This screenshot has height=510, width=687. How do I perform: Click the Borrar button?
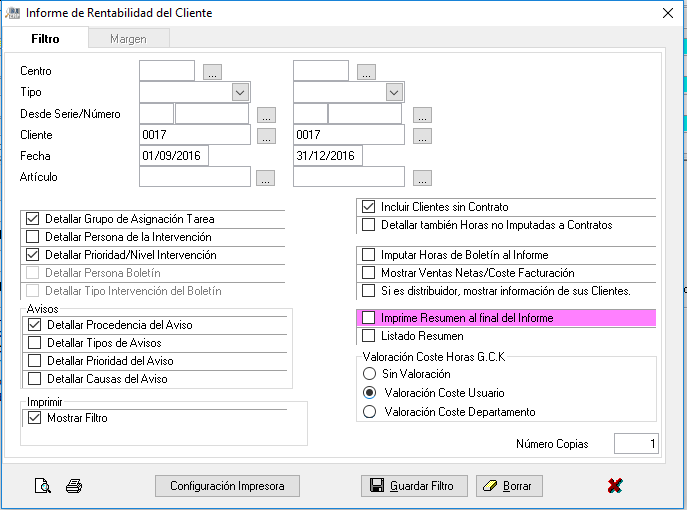click(509, 486)
